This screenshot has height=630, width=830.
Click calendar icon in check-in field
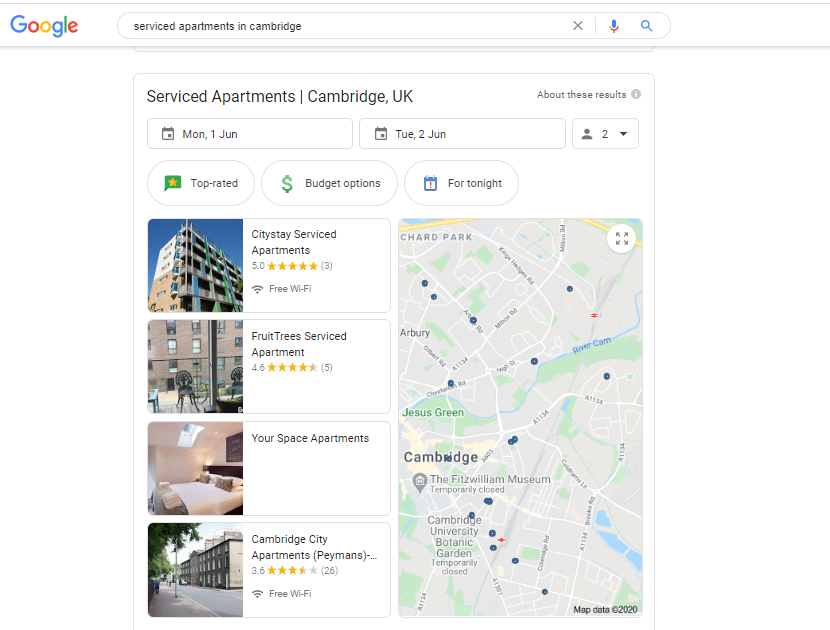click(168, 133)
